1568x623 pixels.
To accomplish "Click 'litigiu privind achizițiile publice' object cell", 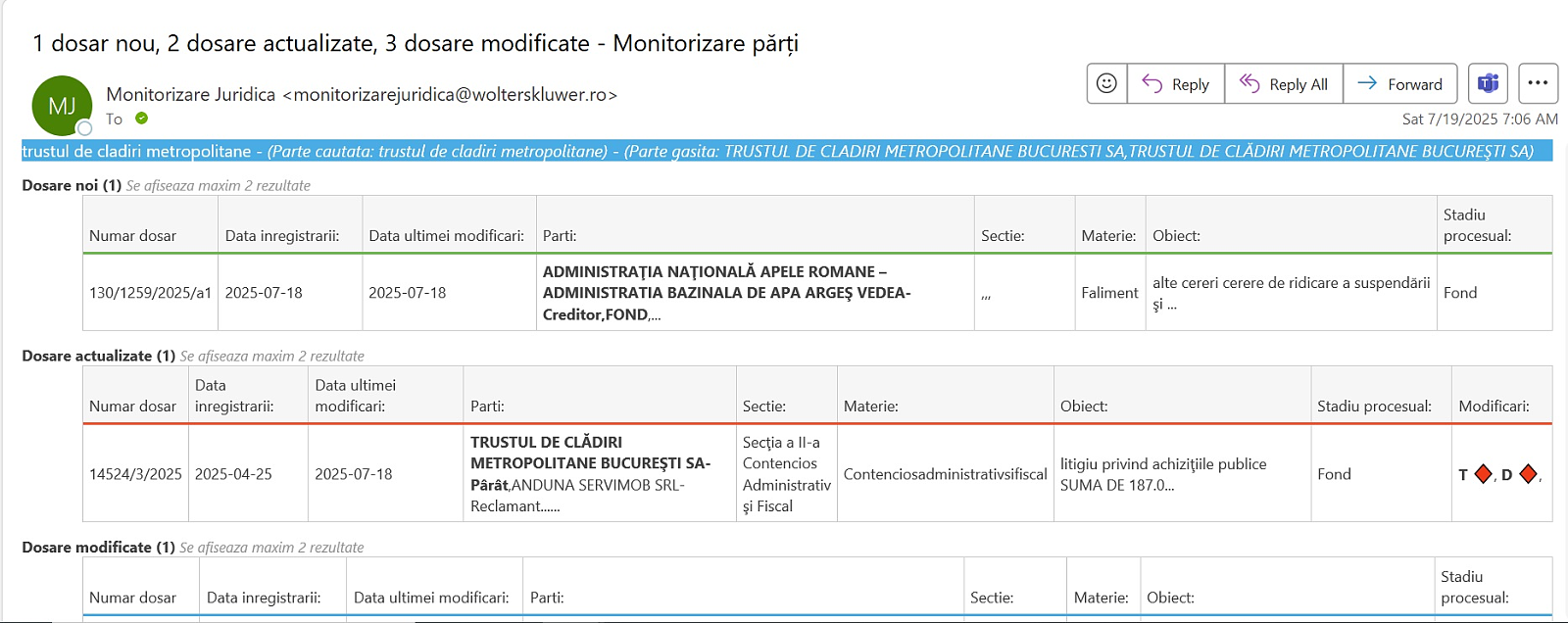I will [1183, 474].
